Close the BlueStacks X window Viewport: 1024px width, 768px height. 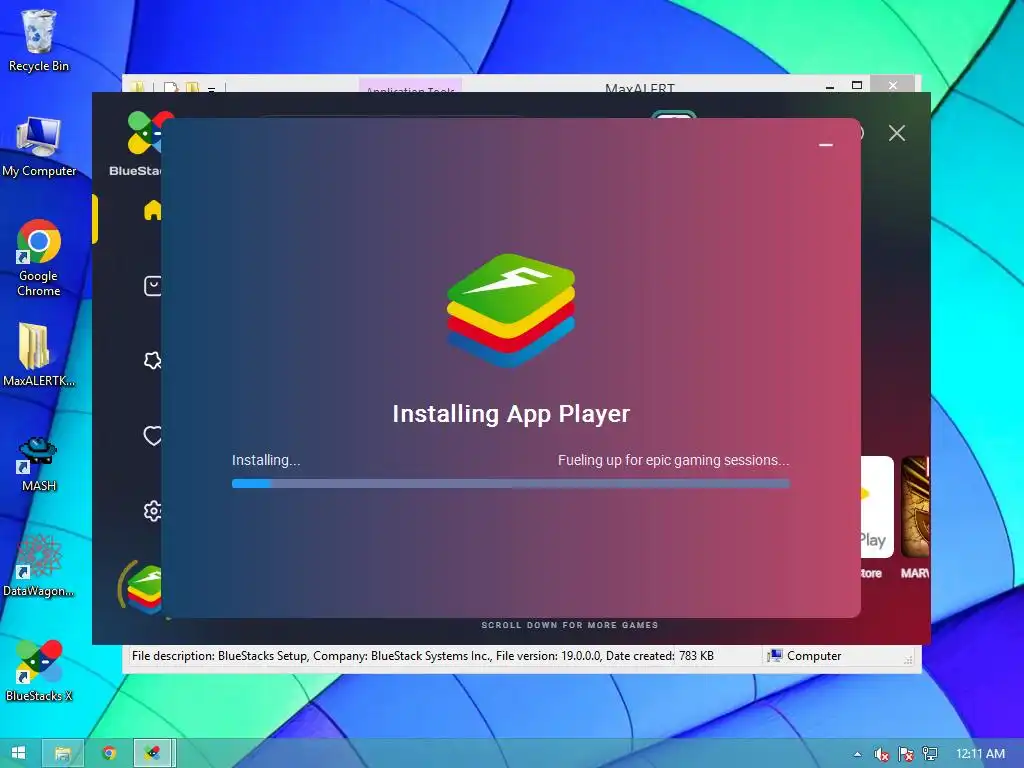pyautogui.click(x=897, y=133)
